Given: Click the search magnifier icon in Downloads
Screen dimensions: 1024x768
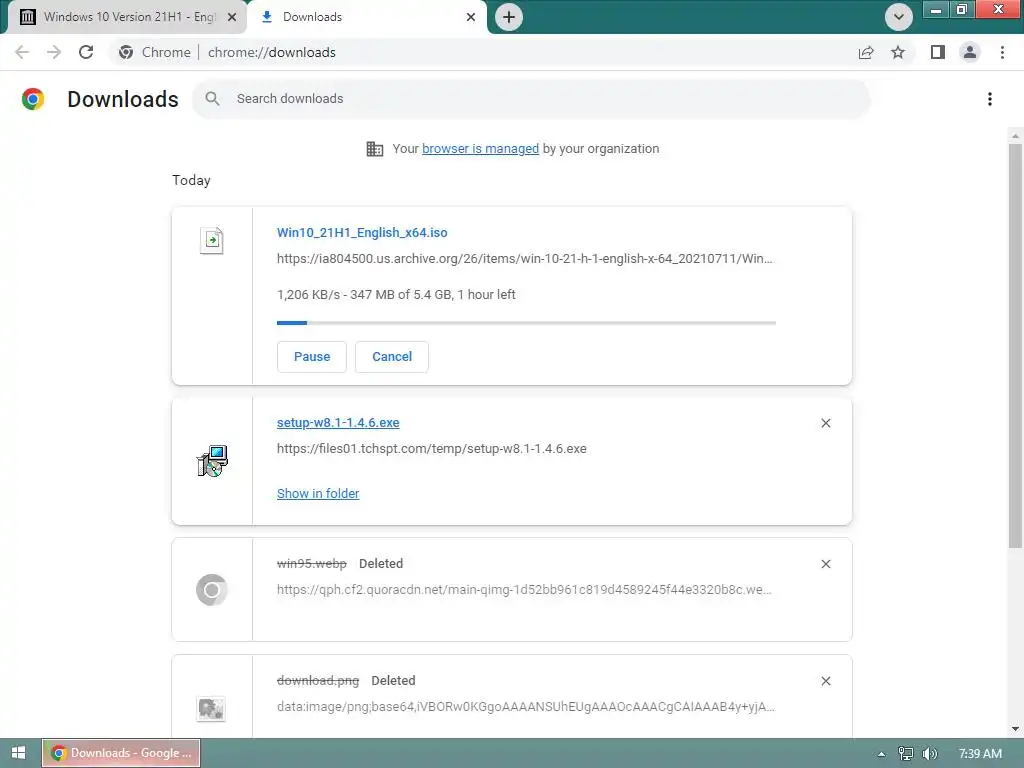Looking at the screenshot, I should tap(212, 99).
